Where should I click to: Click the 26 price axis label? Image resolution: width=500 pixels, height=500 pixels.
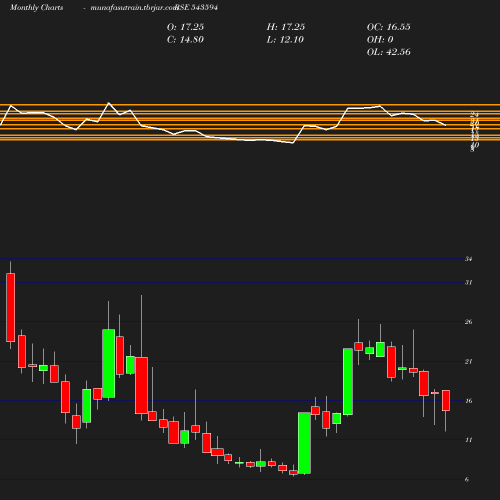(469, 322)
